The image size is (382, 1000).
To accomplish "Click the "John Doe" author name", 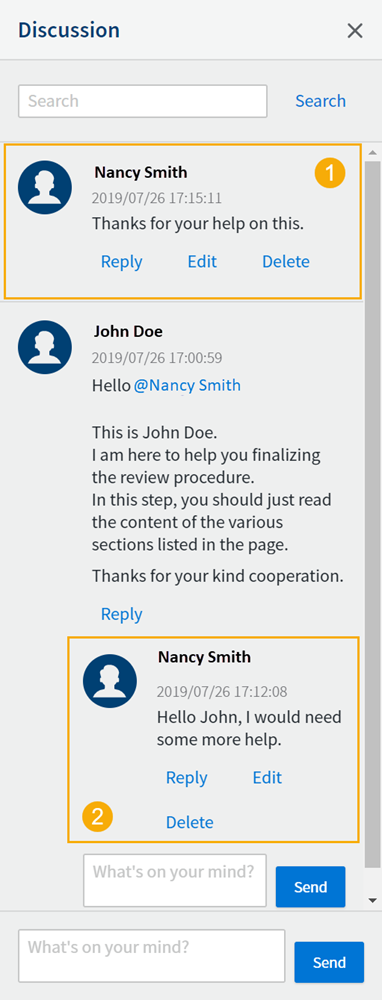I will (x=128, y=332).
